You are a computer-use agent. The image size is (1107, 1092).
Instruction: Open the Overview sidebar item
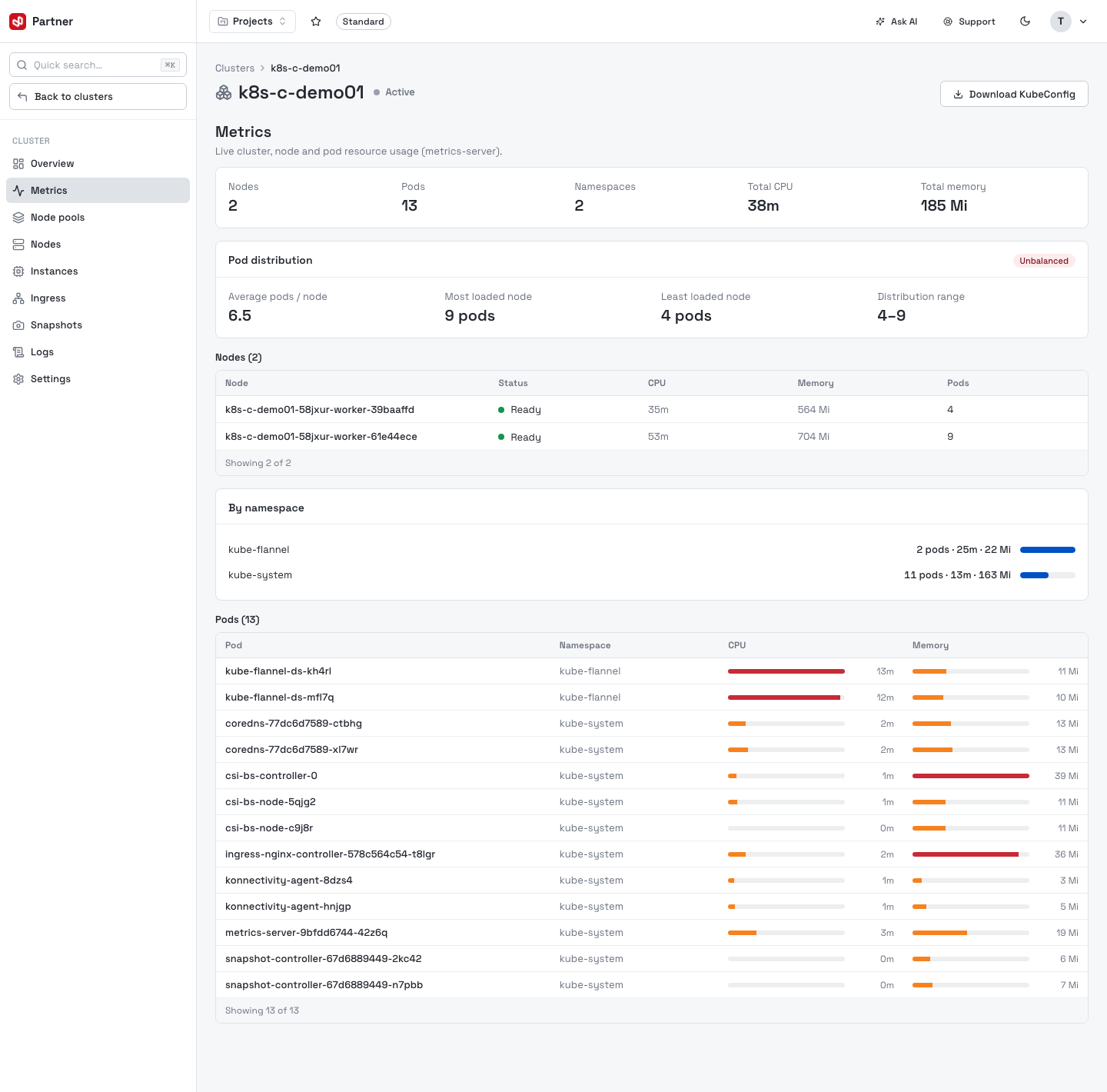[98, 164]
